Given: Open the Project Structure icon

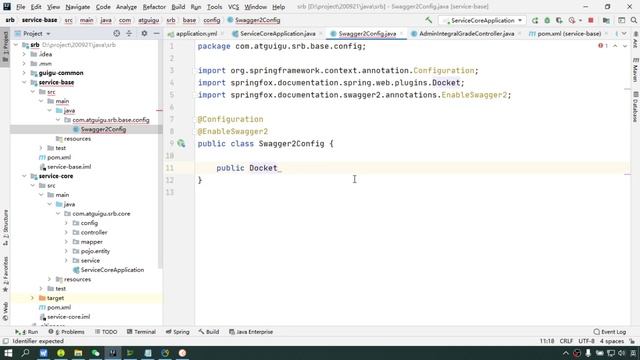Looking at the screenshot, I should (606, 20).
